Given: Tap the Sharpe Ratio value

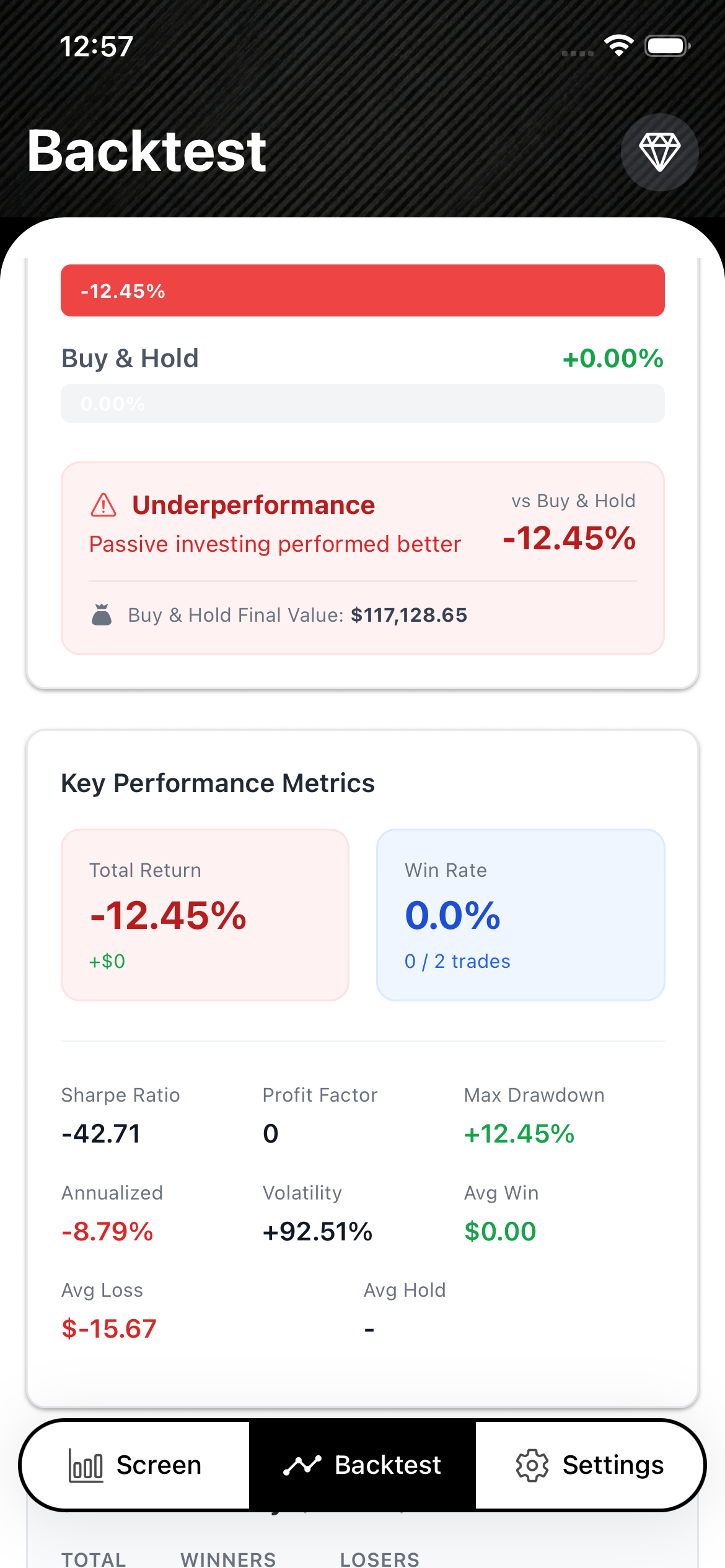Looking at the screenshot, I should pyautogui.click(x=102, y=1134).
